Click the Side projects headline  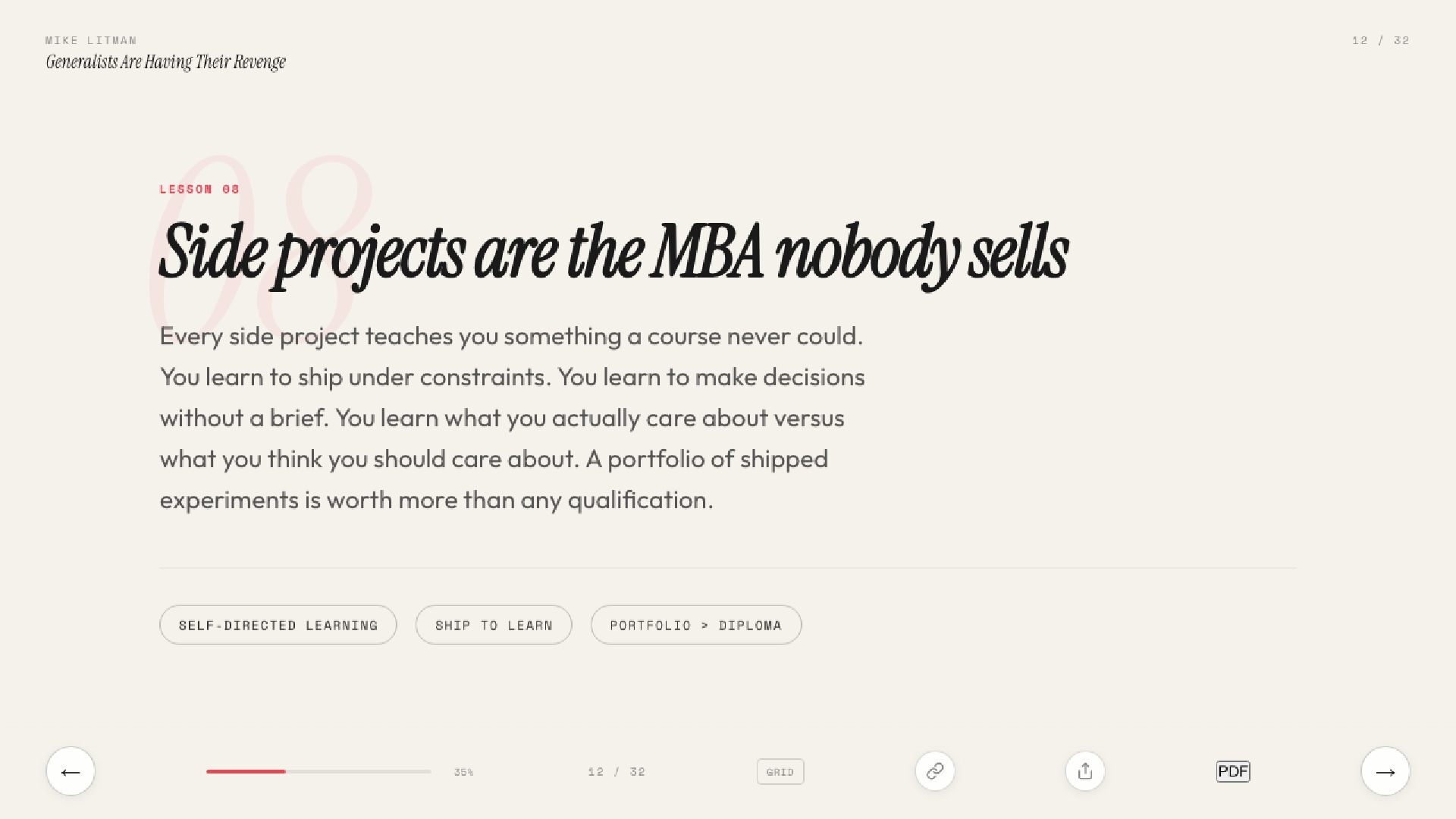(613, 252)
